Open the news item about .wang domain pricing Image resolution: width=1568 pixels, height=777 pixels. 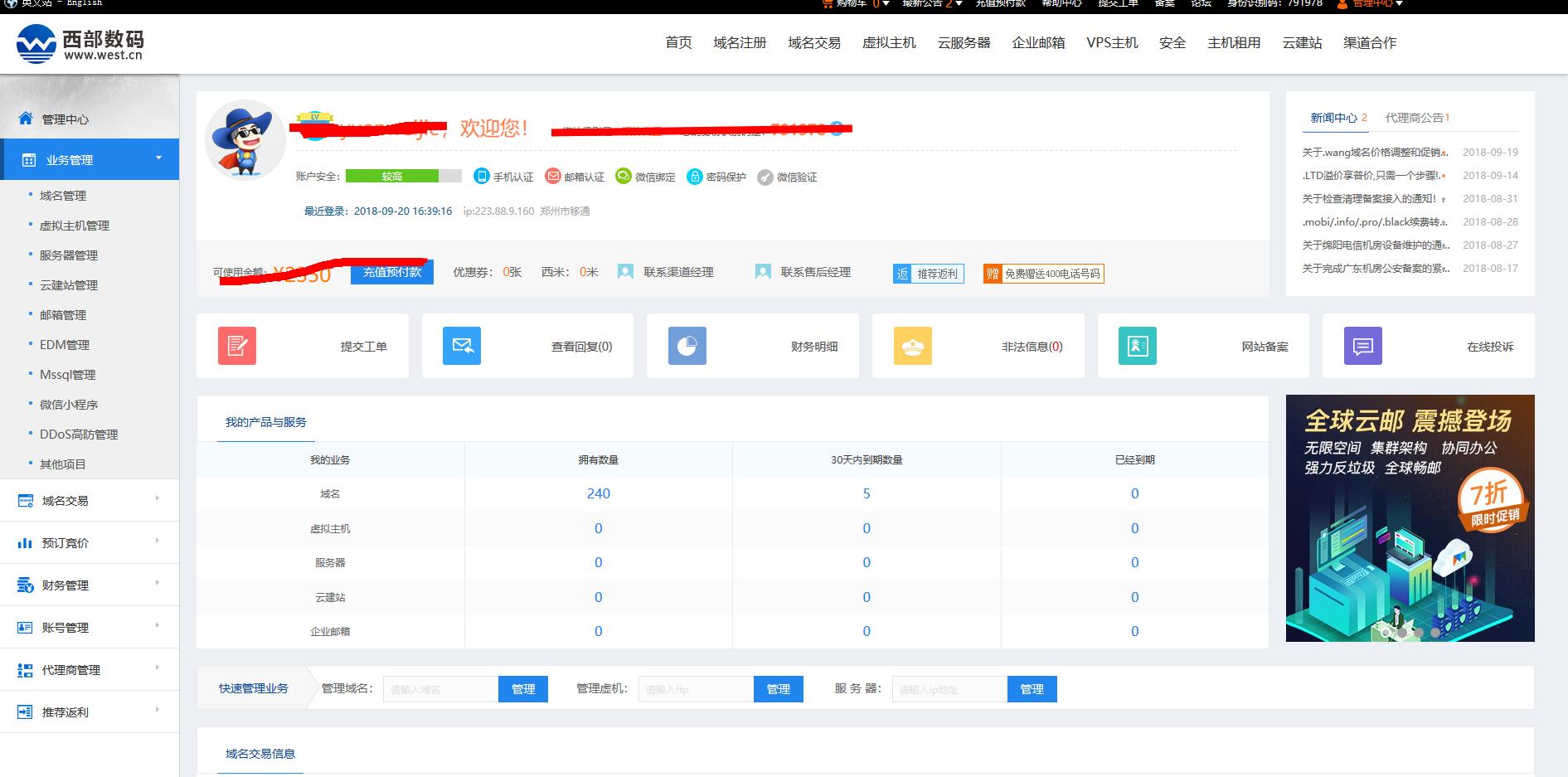click(x=1376, y=152)
